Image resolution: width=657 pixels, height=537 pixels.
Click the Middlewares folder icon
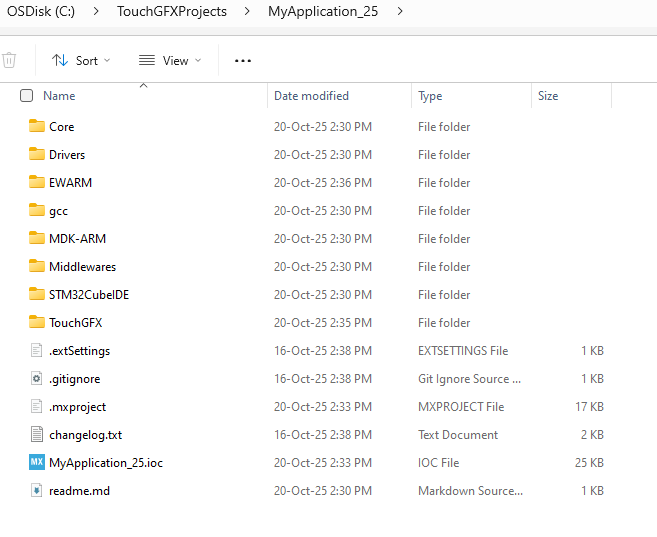(x=37, y=266)
